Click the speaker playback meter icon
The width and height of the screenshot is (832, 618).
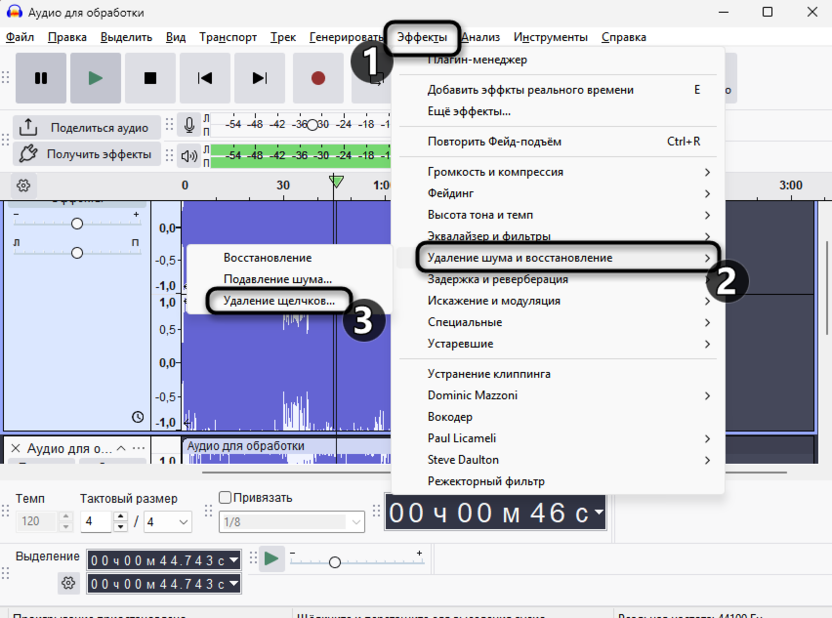[x=188, y=155]
